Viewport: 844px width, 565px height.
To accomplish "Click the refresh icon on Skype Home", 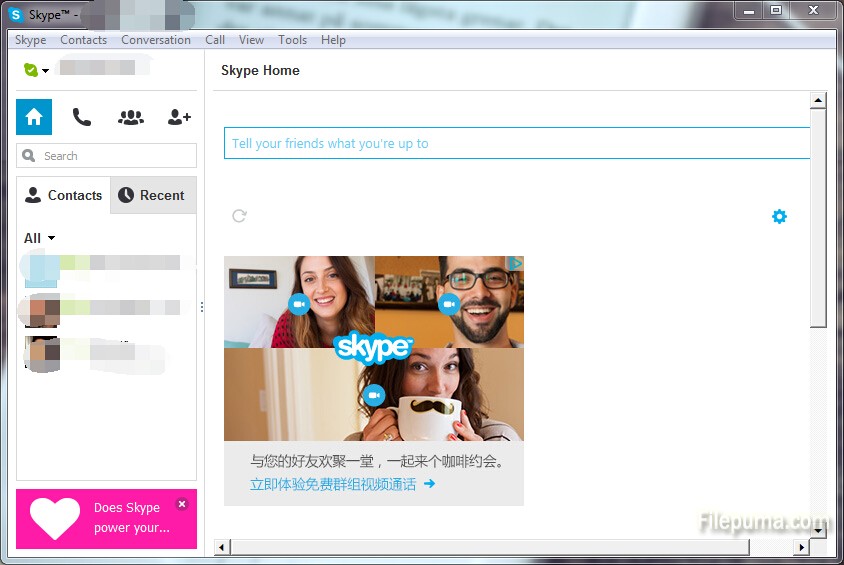I will pos(239,216).
